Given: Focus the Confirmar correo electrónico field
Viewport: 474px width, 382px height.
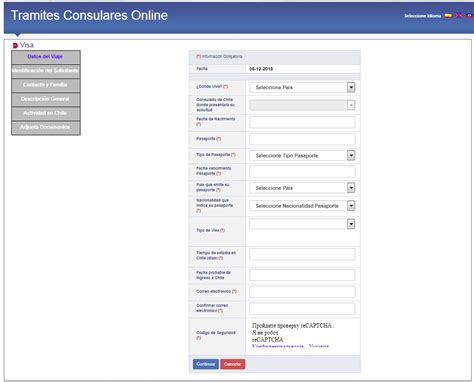Looking at the screenshot, I should point(302,309).
